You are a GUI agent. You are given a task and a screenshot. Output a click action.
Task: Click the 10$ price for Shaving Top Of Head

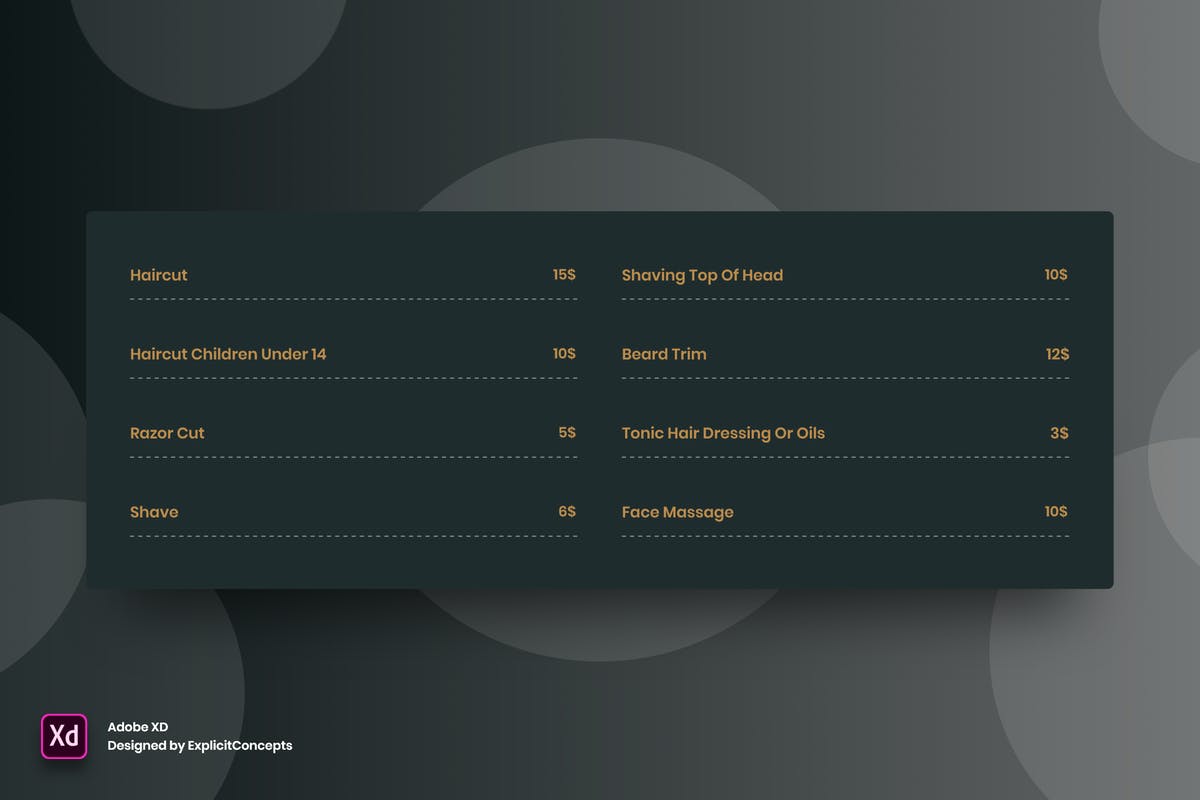click(x=1056, y=274)
